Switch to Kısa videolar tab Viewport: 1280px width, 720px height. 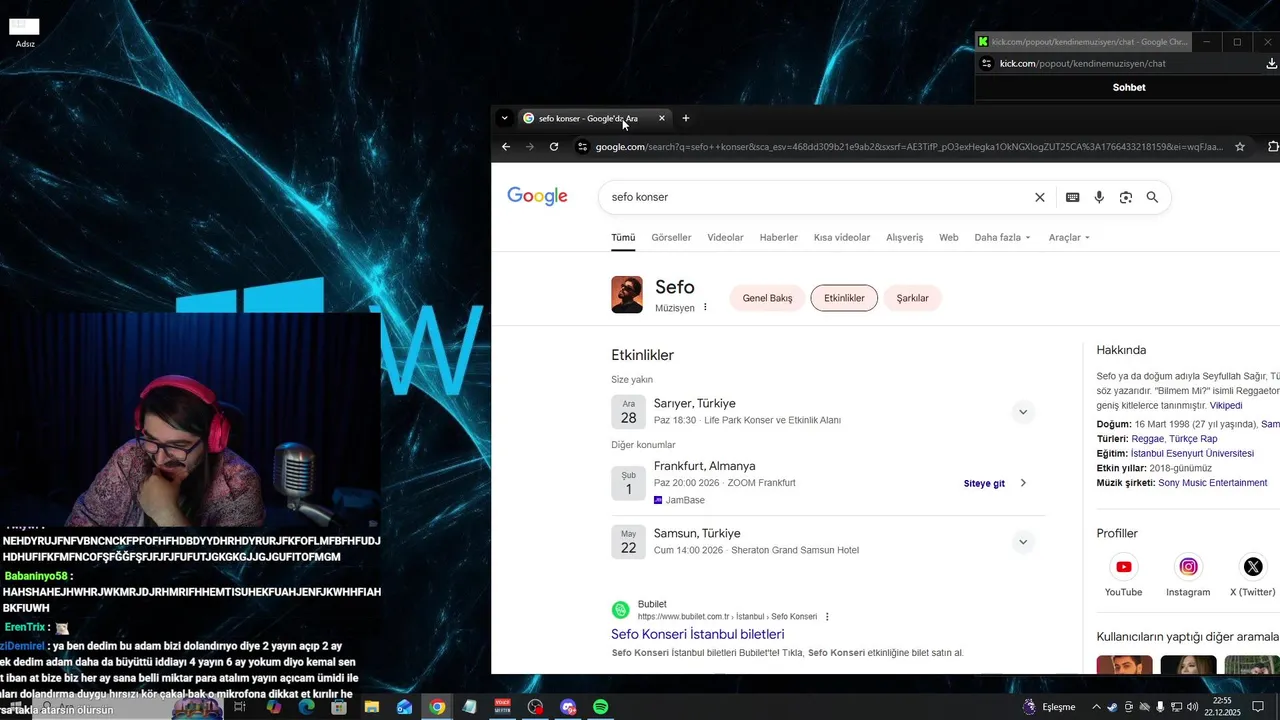tap(842, 238)
